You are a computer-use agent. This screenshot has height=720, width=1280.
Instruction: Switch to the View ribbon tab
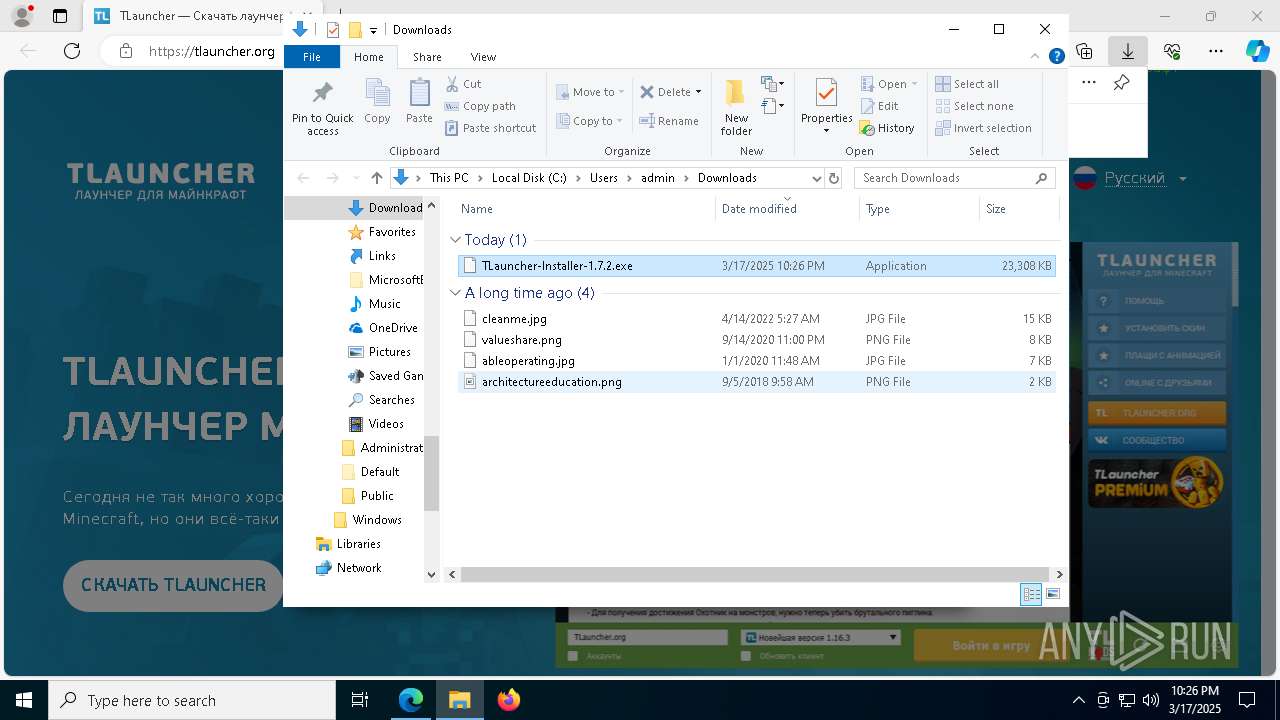point(483,57)
